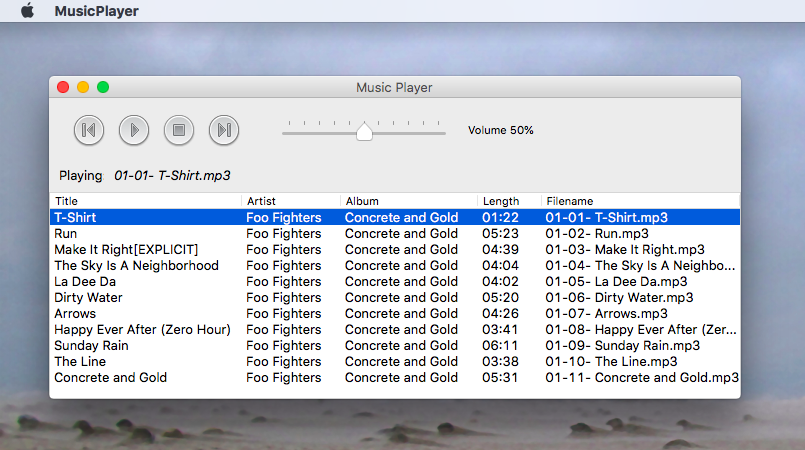Click filename 01-09- Sunday Rain.mp3
This screenshot has width=805, height=450.
pyautogui.click(x=622, y=345)
